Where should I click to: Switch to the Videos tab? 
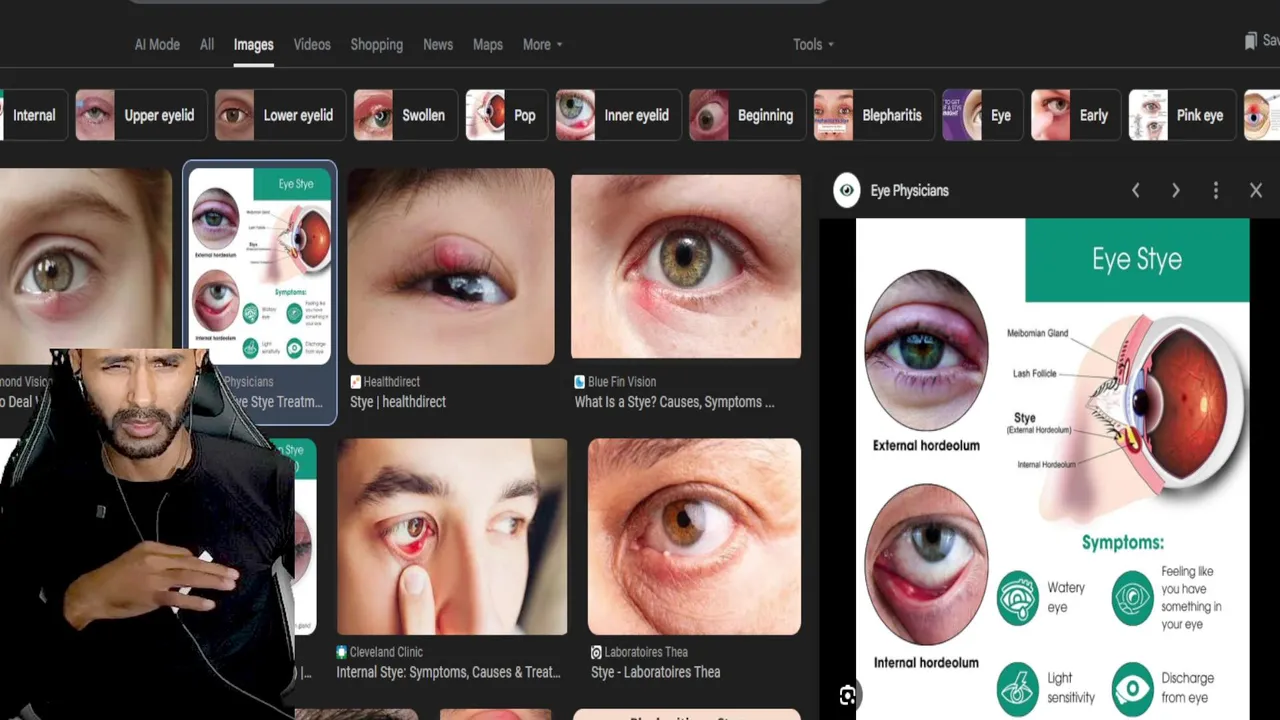pyautogui.click(x=312, y=45)
